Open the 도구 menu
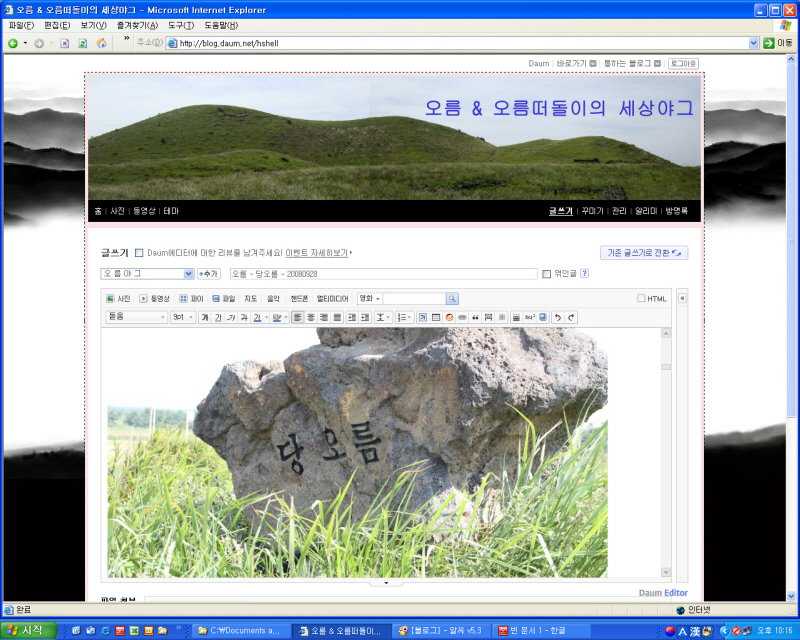The height and width of the screenshot is (640, 800). (x=181, y=26)
